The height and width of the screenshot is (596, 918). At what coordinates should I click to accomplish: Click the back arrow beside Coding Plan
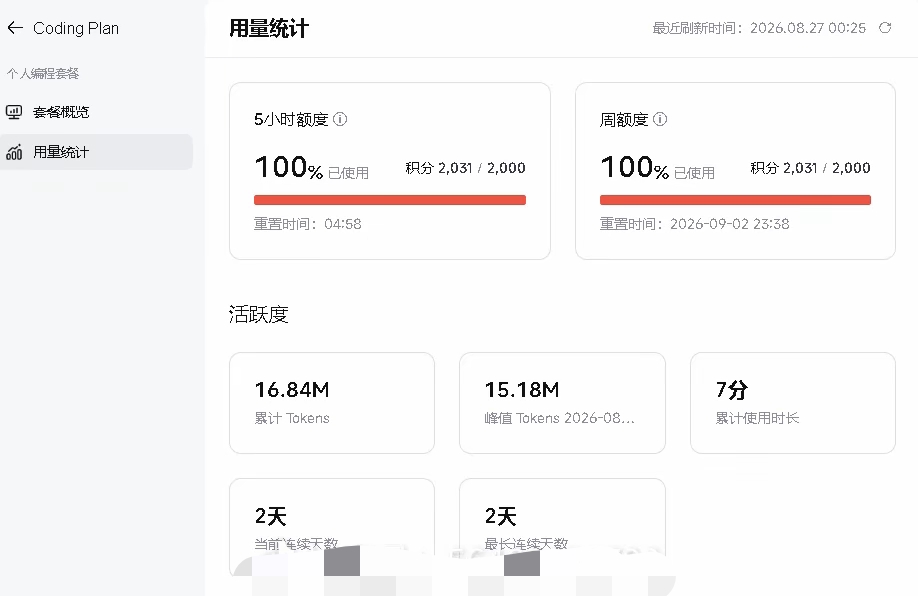point(15,28)
